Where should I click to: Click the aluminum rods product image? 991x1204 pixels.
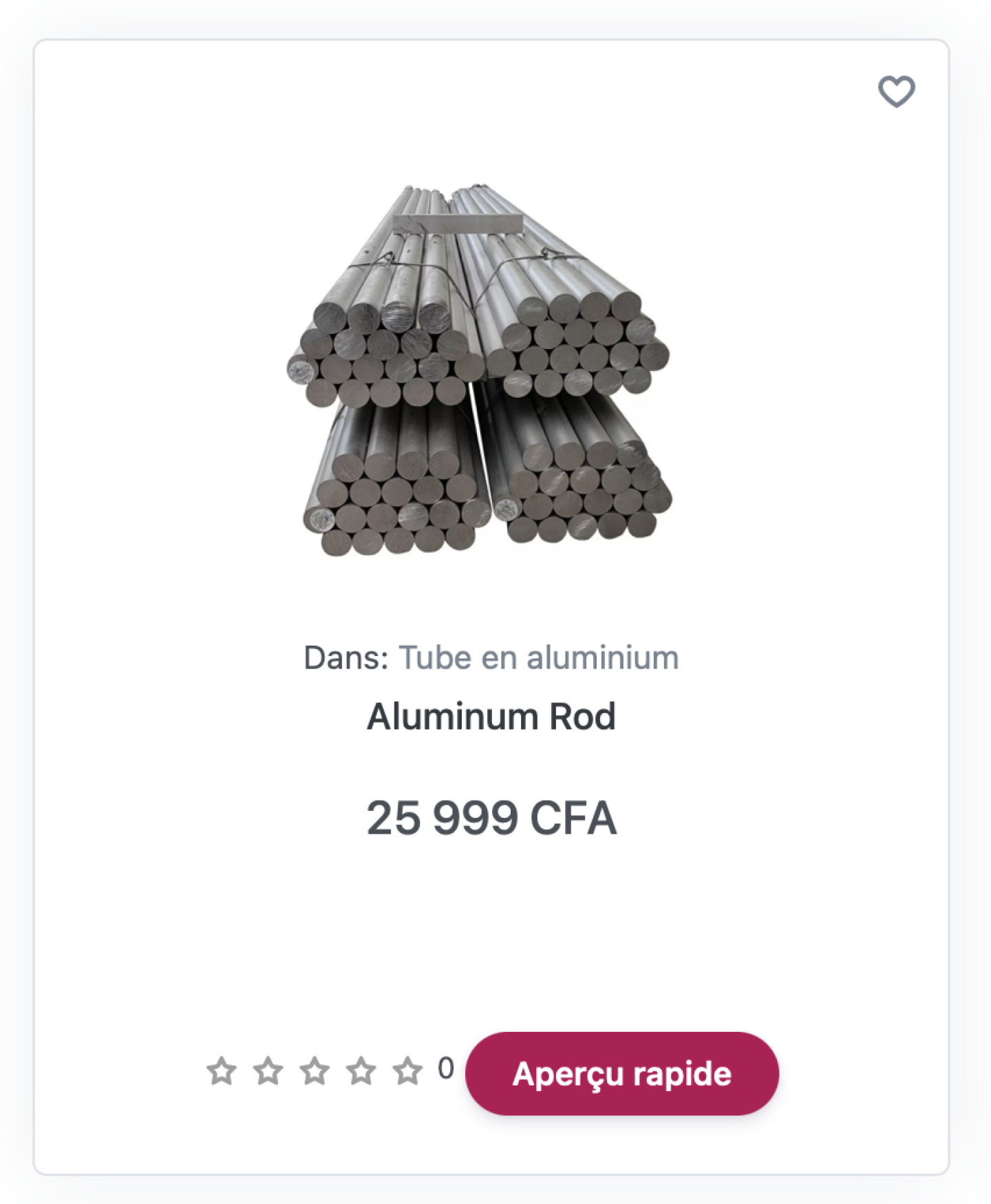[x=480, y=372]
